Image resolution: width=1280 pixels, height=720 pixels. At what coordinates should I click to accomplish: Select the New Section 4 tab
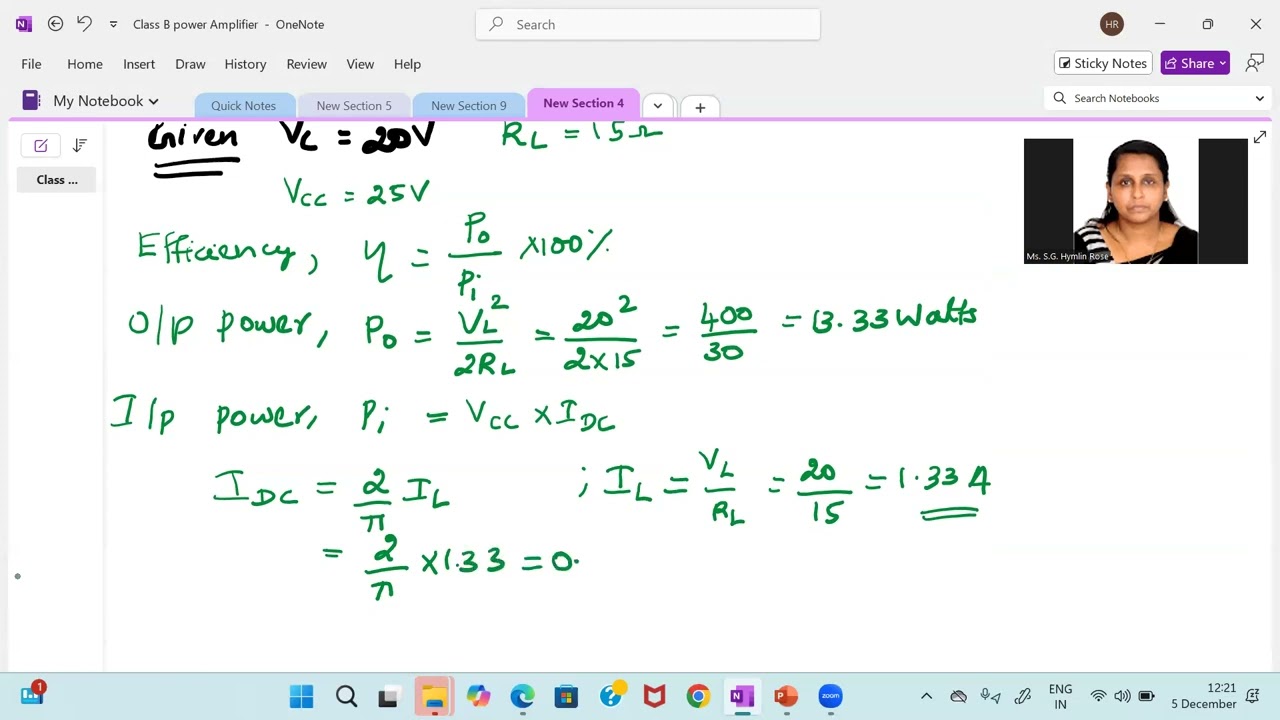(x=583, y=103)
